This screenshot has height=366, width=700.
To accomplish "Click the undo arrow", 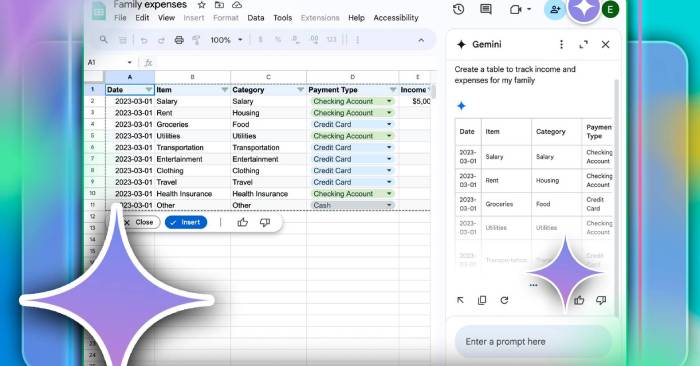I will point(144,40).
